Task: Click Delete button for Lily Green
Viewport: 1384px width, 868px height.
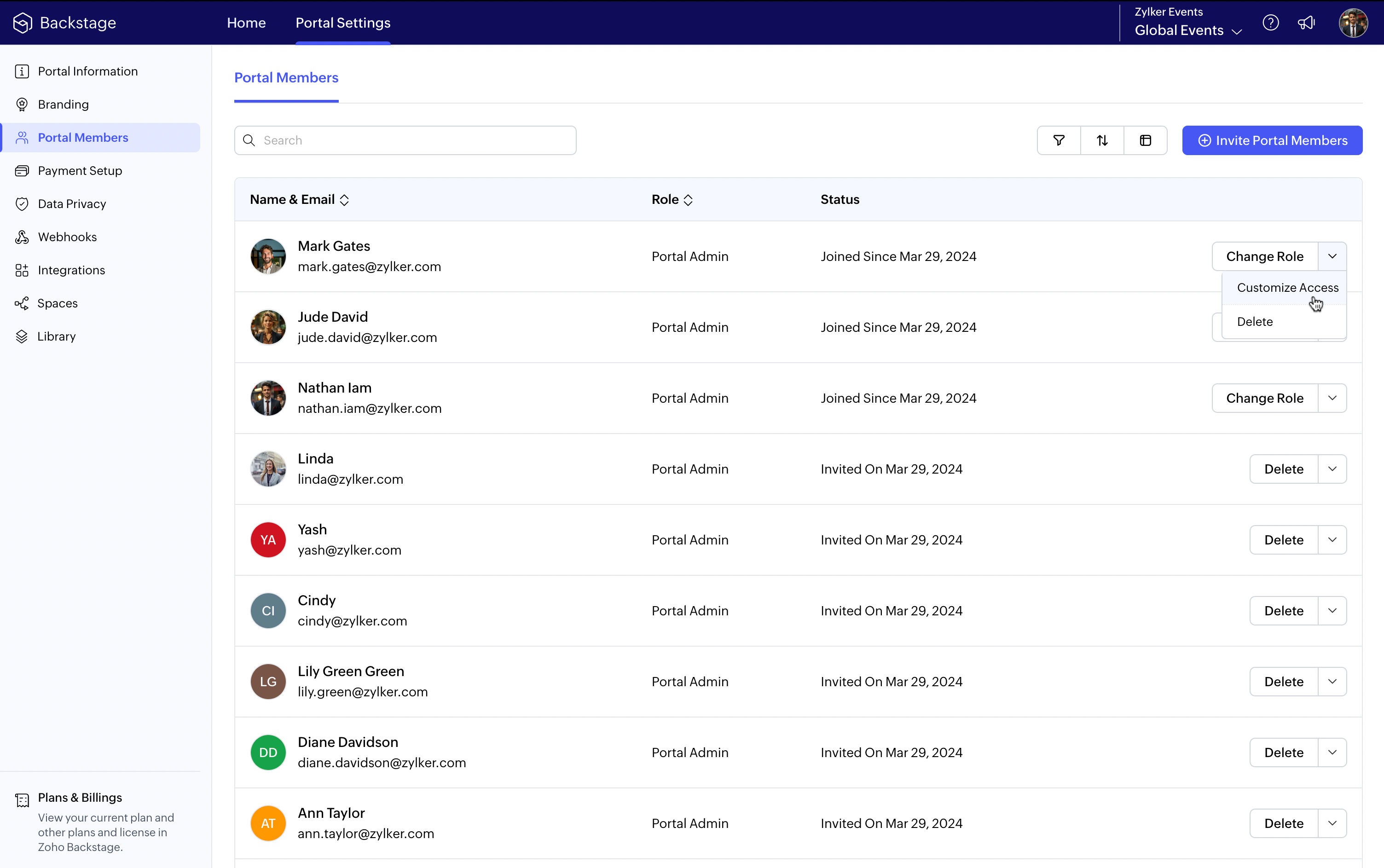Action: click(1284, 682)
